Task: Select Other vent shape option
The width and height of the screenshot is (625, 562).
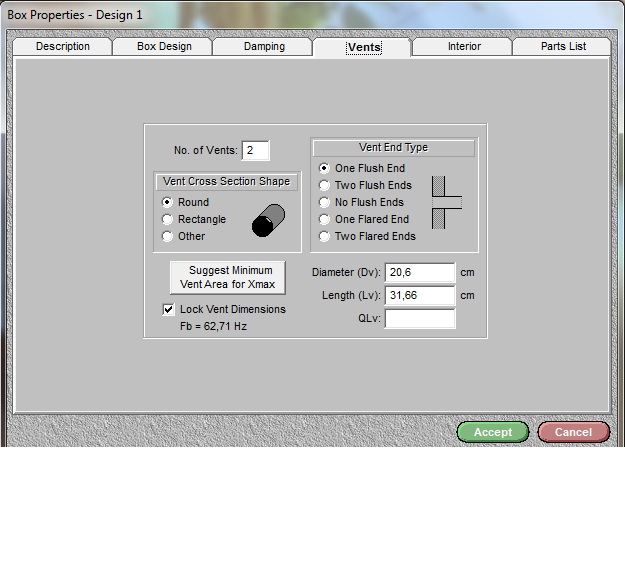Action: click(183, 236)
